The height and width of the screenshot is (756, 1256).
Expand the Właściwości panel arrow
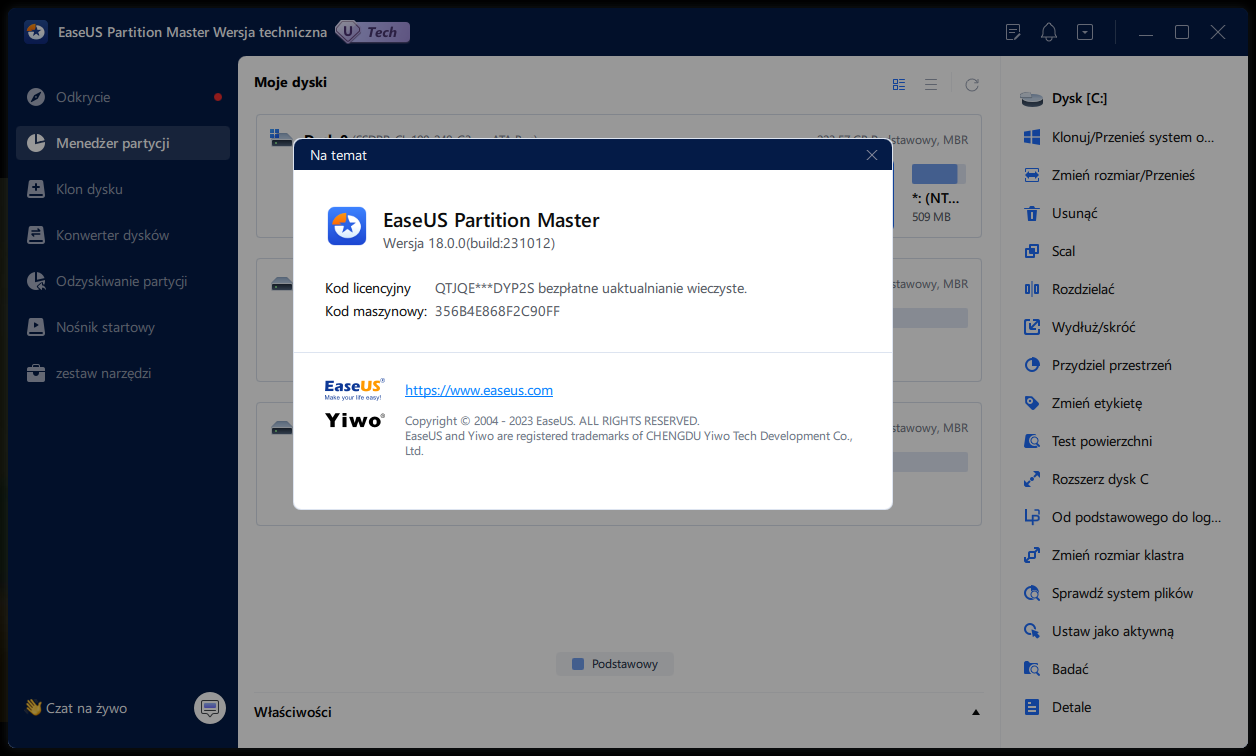(976, 713)
